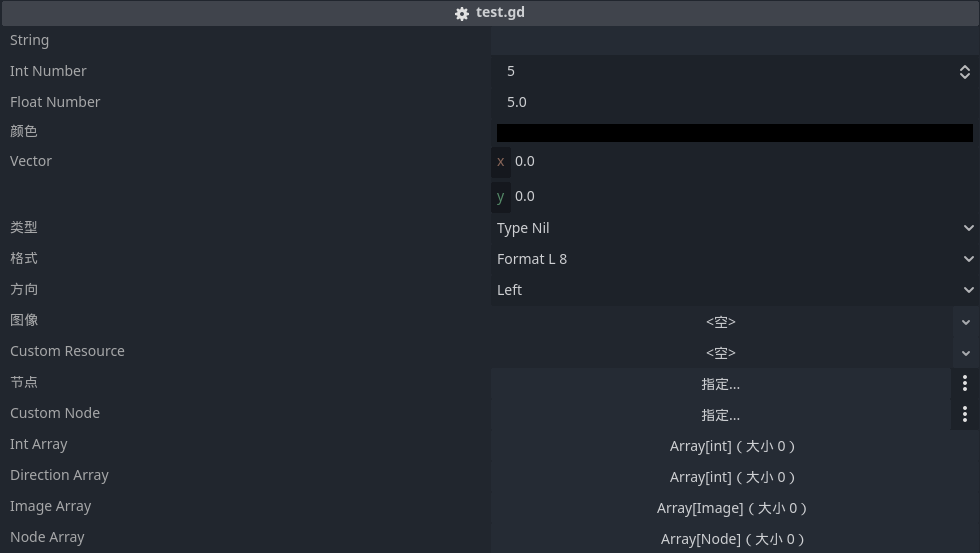Open the three-dot menu for Custom Node

coord(965,415)
